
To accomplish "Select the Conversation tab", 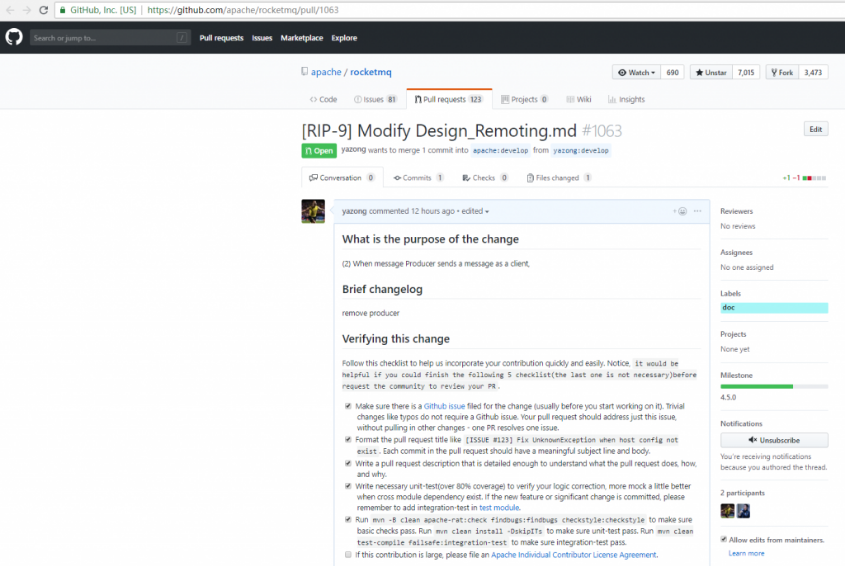I will click(x=342, y=177).
